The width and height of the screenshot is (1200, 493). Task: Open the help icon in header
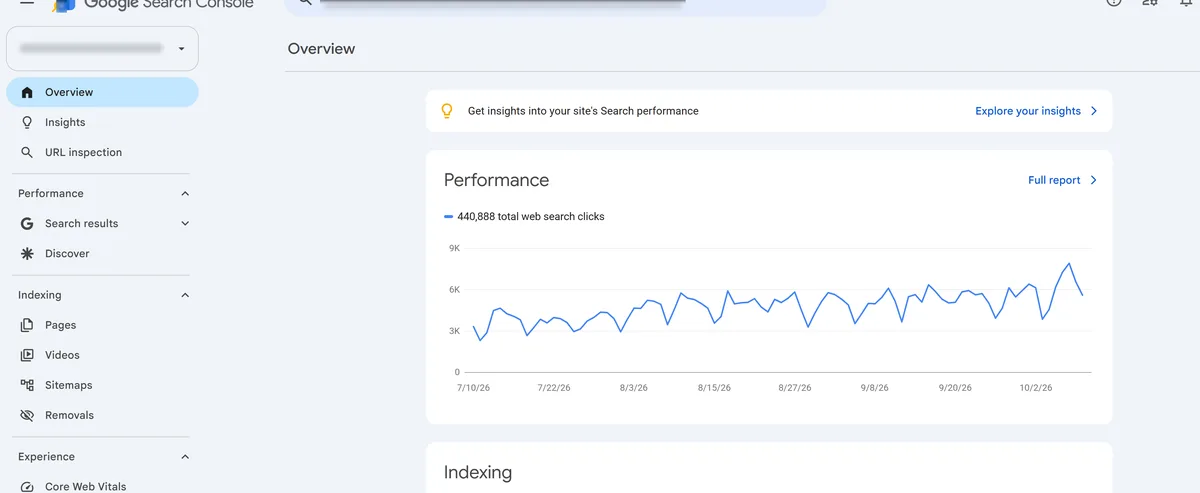pos(1114,3)
